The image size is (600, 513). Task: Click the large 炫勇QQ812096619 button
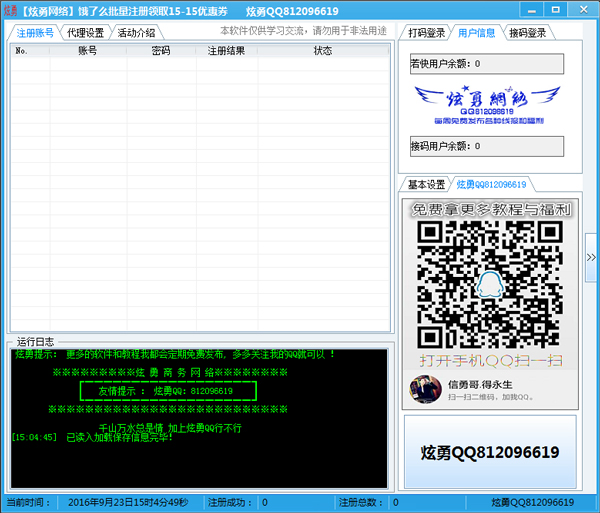coord(490,452)
